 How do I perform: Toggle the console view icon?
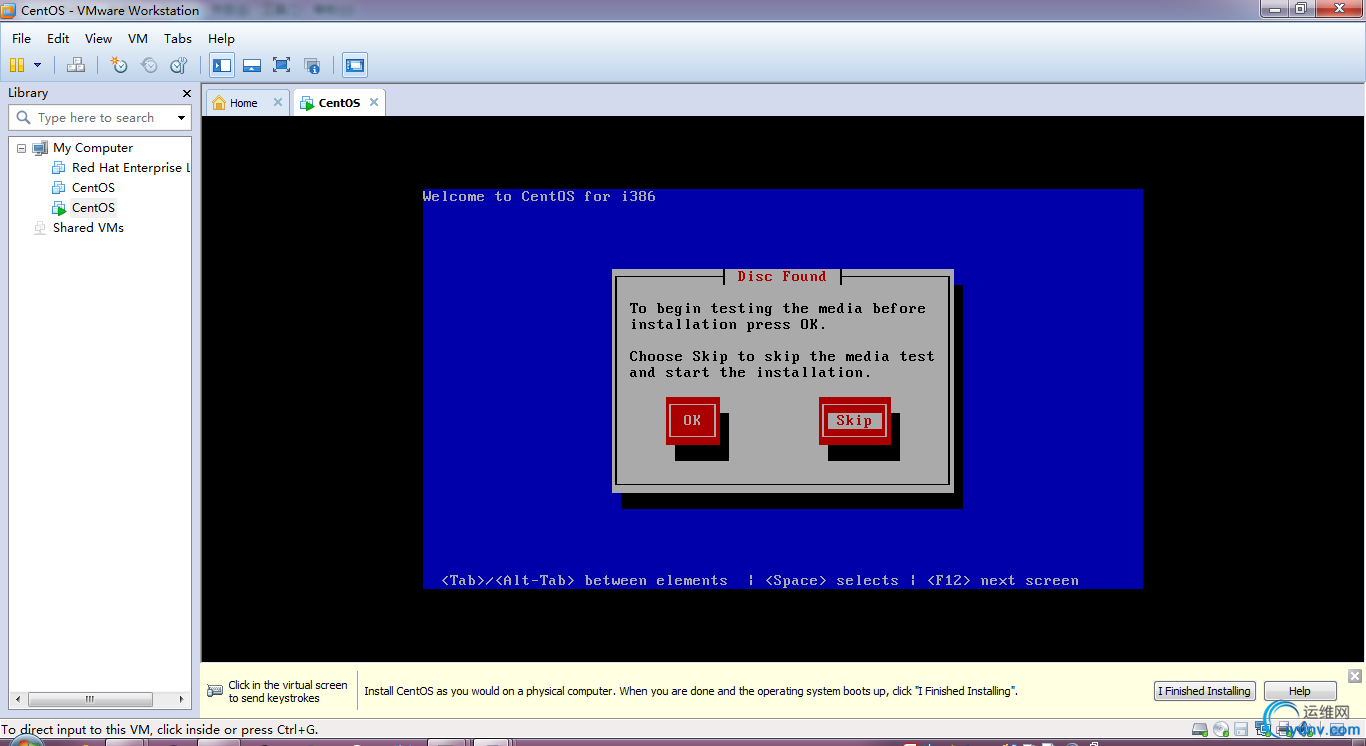[355, 65]
